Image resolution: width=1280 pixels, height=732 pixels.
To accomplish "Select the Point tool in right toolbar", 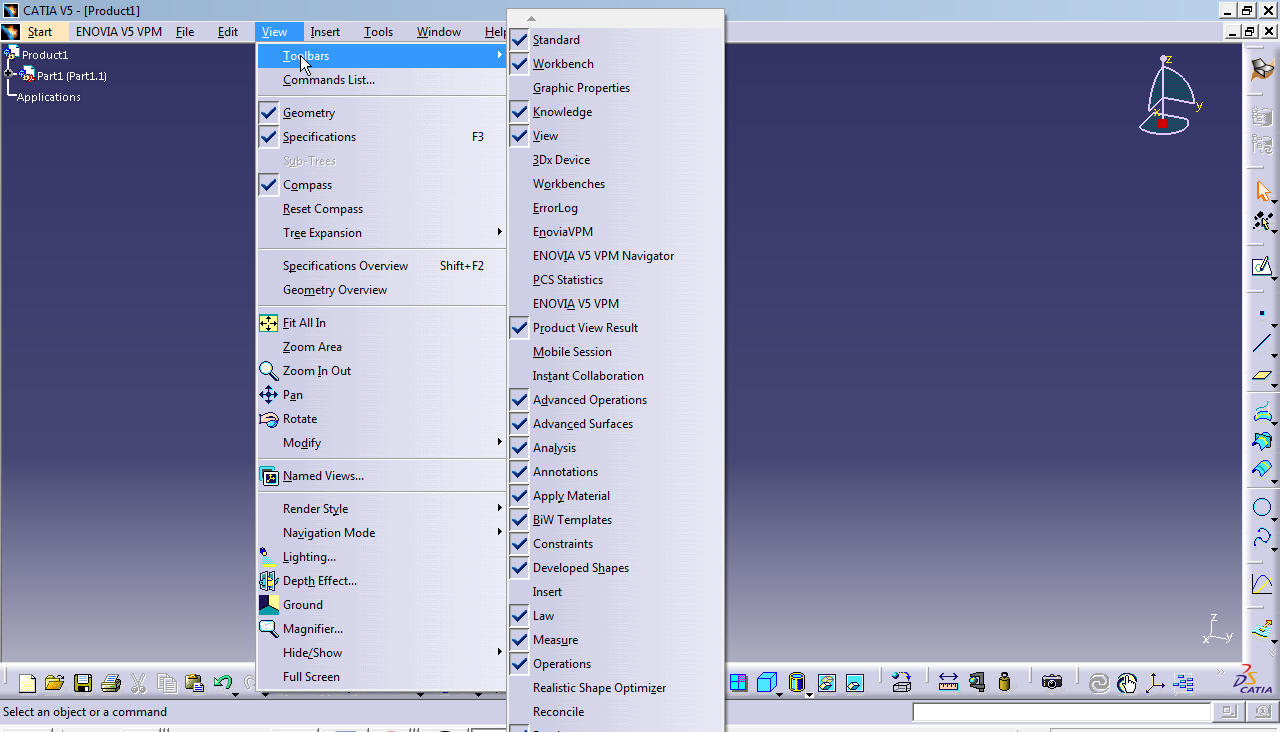I will tap(1262, 313).
